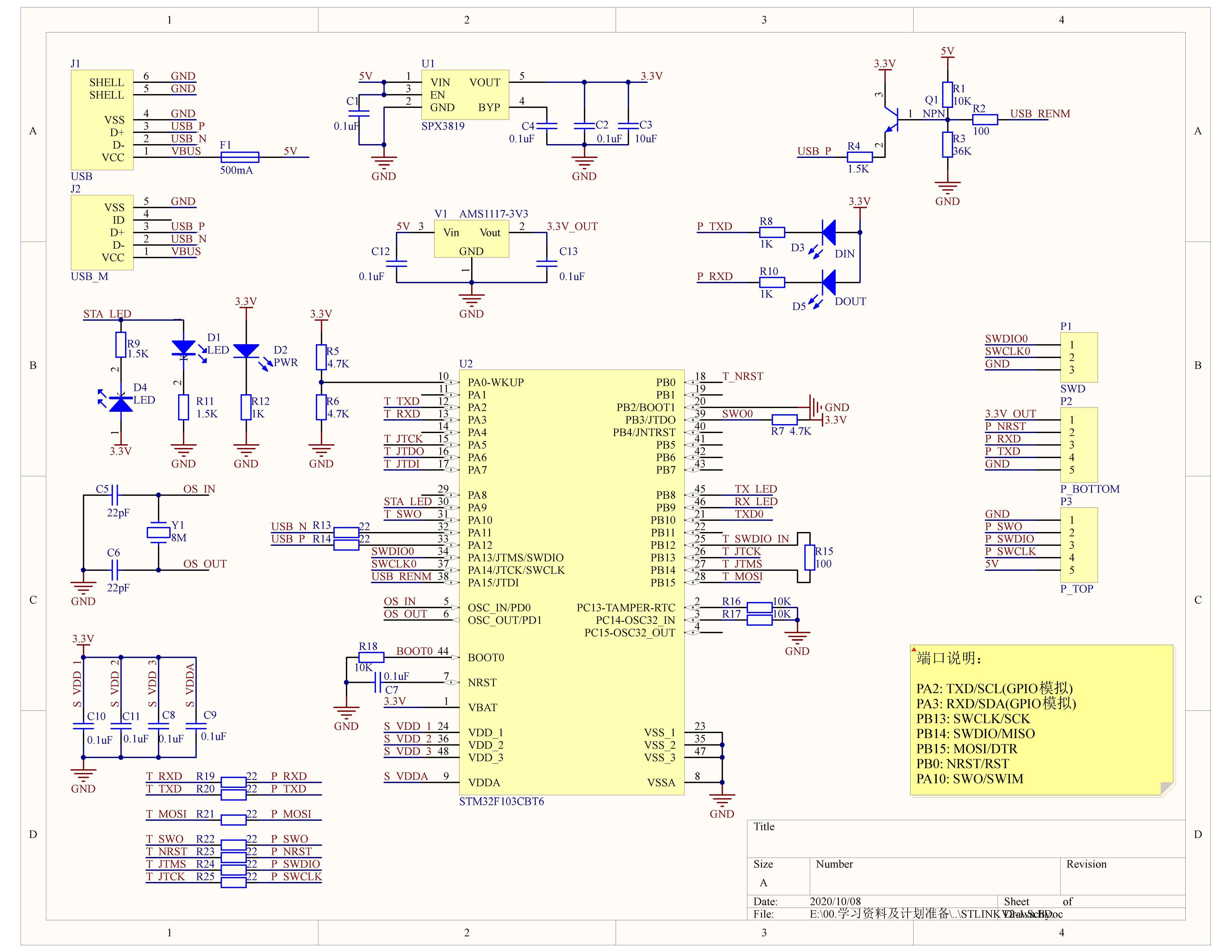Screen dimensions: 1232x952
Task: Select the P2 P_BOTTOM header block
Action: pyautogui.click(x=1079, y=444)
